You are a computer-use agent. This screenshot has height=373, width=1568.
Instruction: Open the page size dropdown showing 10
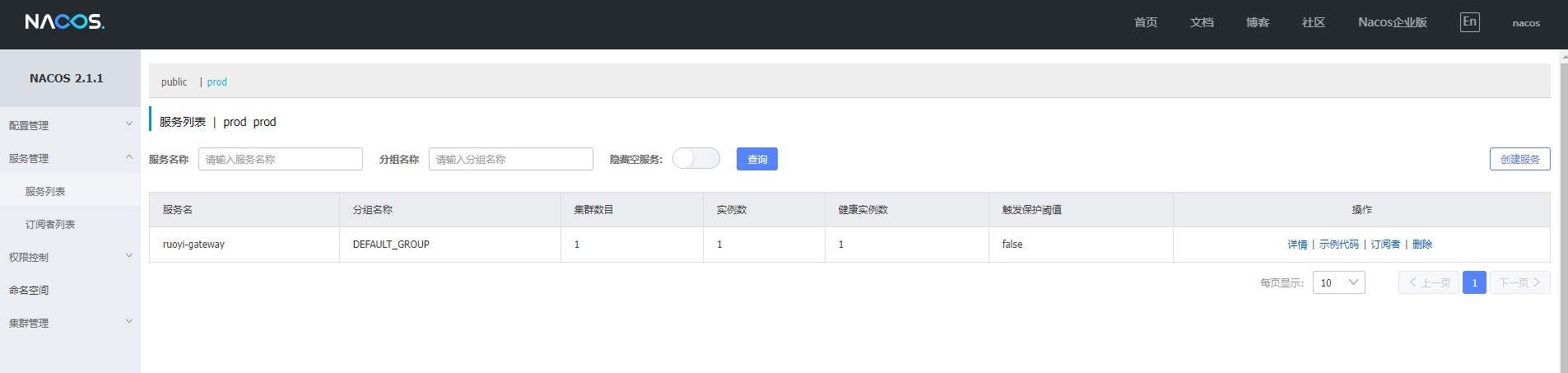pos(1339,282)
